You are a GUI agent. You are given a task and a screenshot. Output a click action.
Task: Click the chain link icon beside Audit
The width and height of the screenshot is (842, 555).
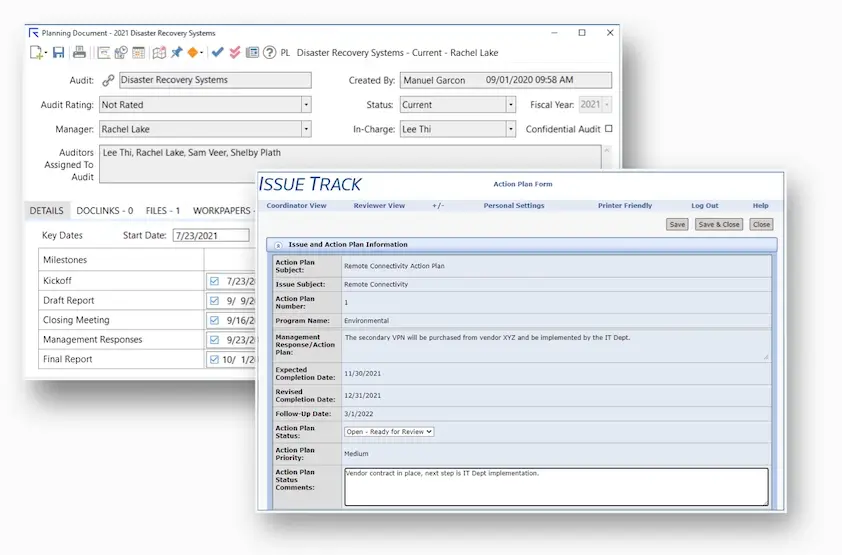(108, 80)
